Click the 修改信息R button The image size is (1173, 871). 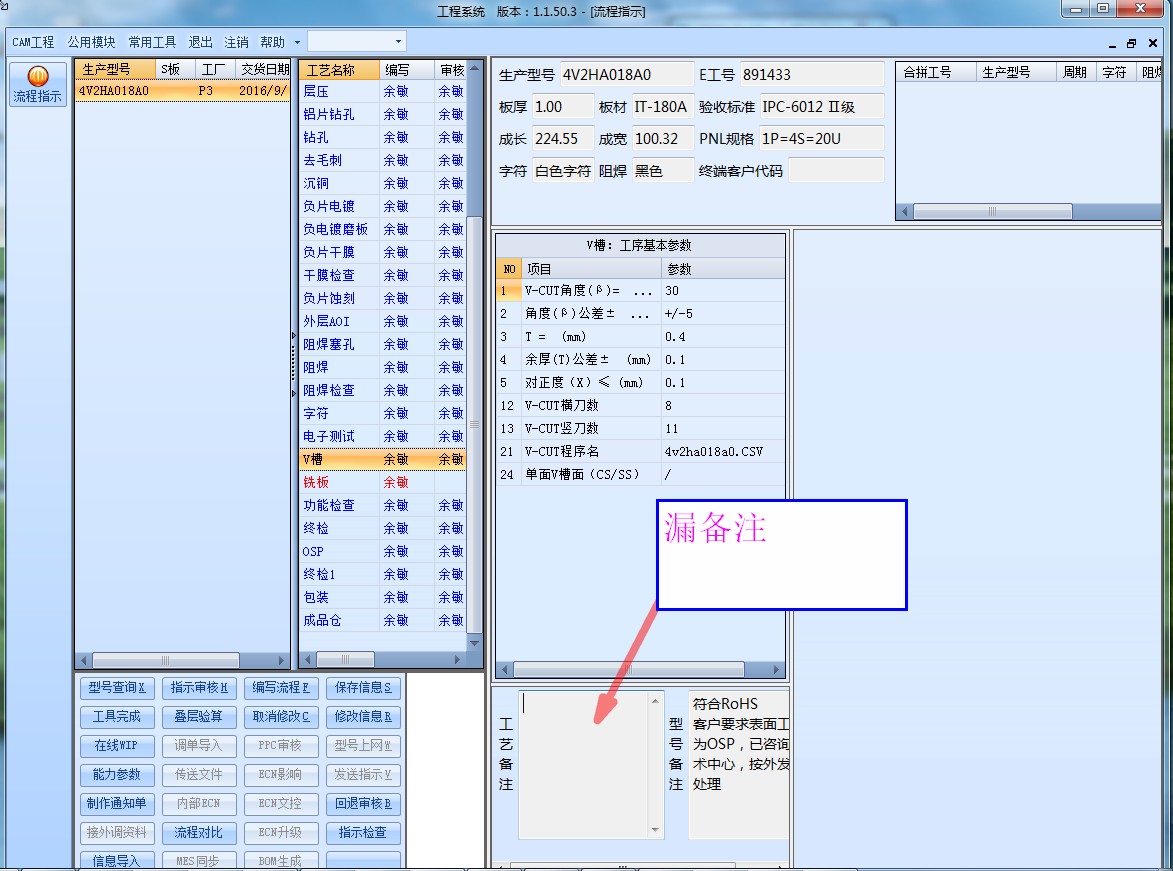coord(363,717)
